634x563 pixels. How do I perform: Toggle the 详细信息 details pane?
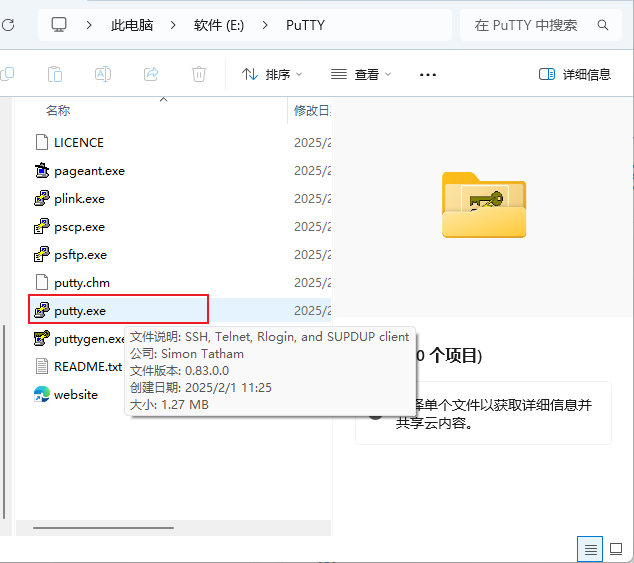[x=575, y=74]
